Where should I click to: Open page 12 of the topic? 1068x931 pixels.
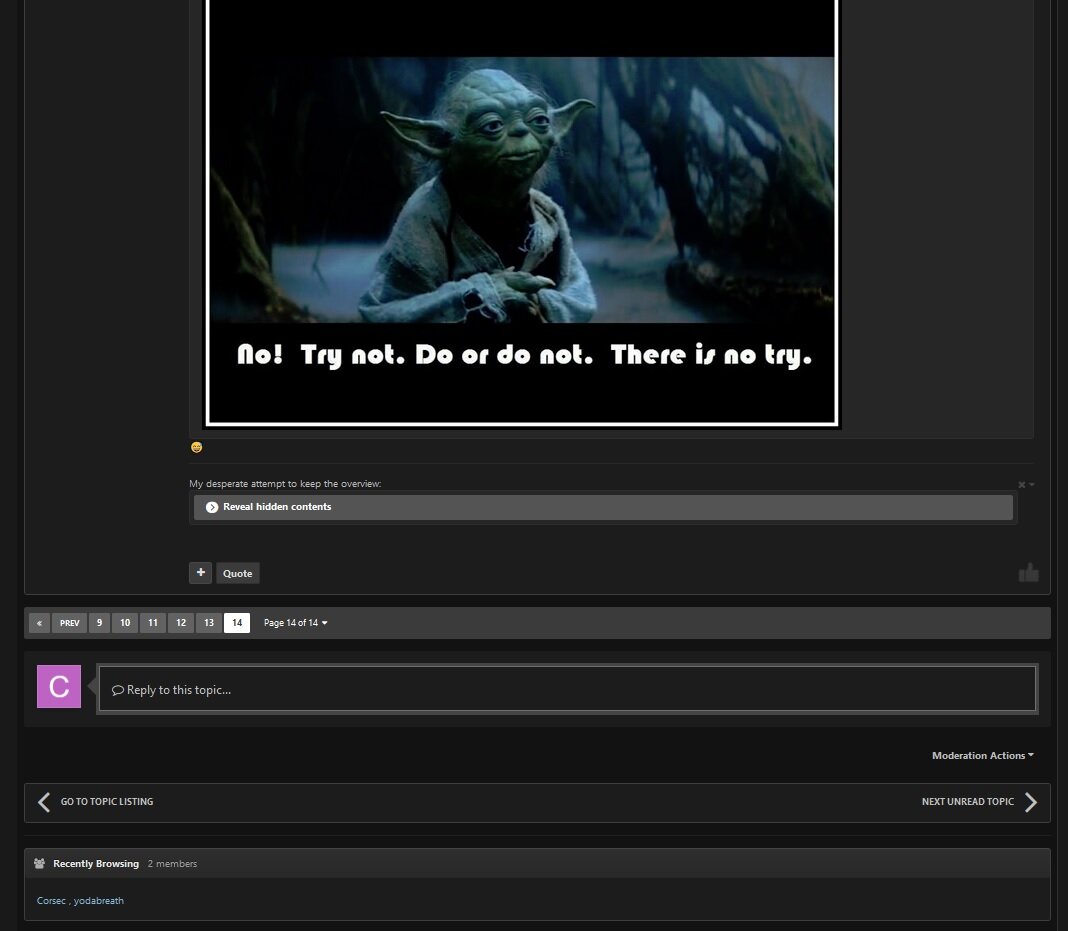[181, 622]
